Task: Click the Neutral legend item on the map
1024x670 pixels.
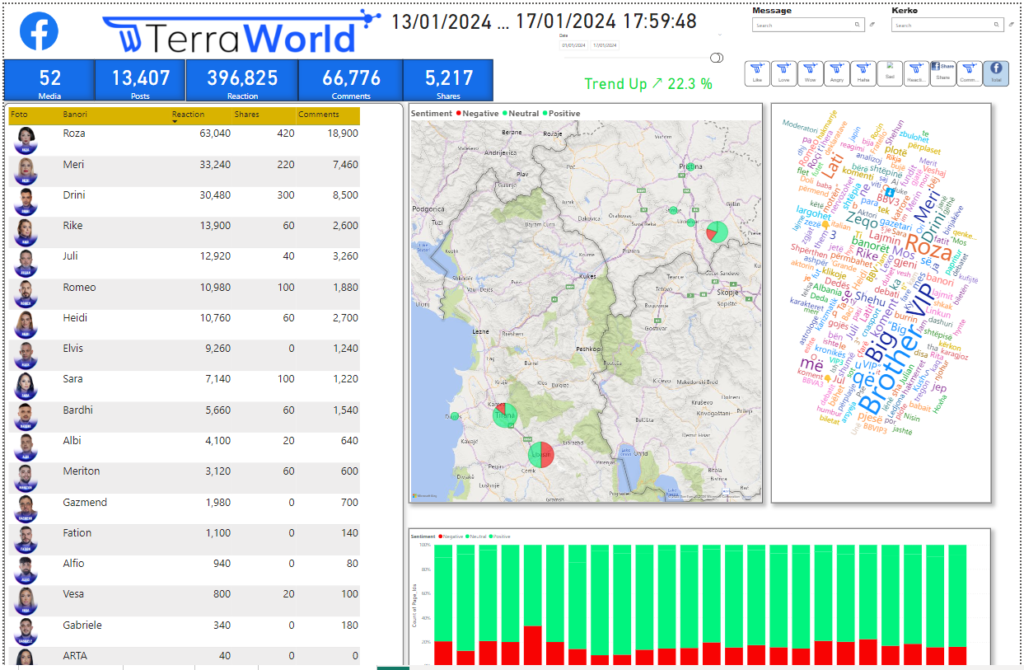Action: coord(520,114)
